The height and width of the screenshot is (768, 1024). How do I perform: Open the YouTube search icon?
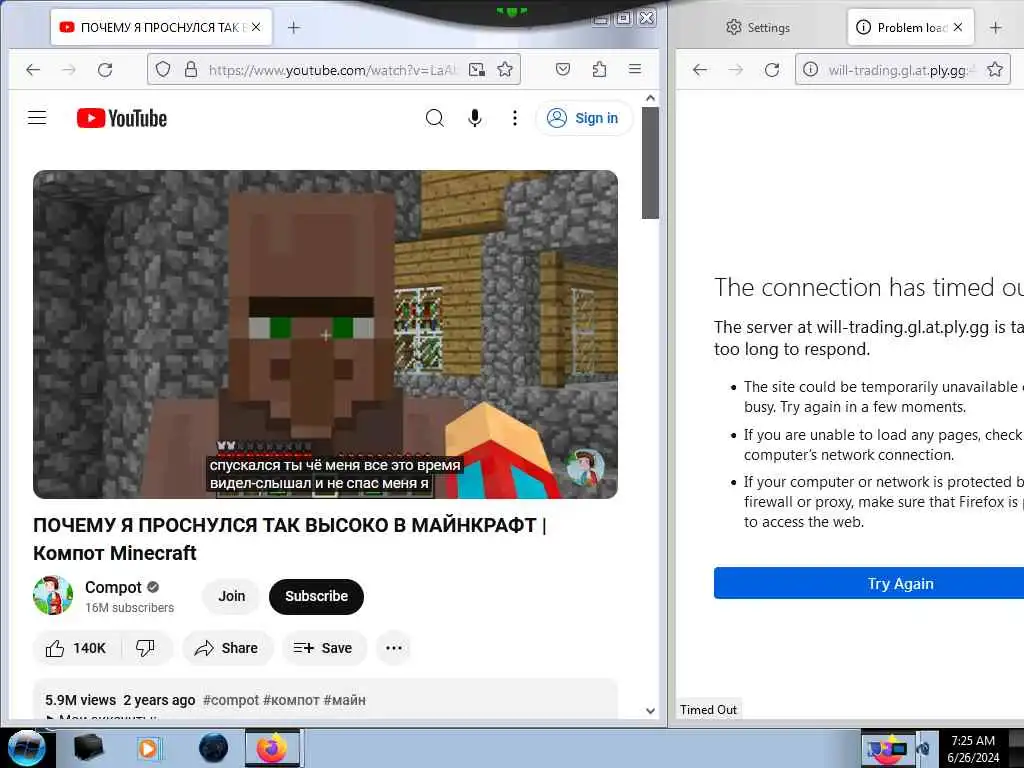point(434,118)
